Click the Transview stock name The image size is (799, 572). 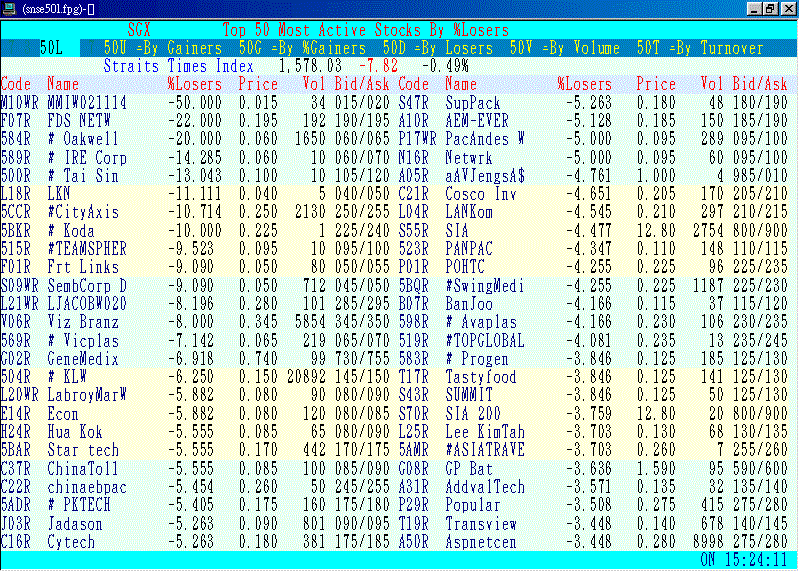pos(481,524)
